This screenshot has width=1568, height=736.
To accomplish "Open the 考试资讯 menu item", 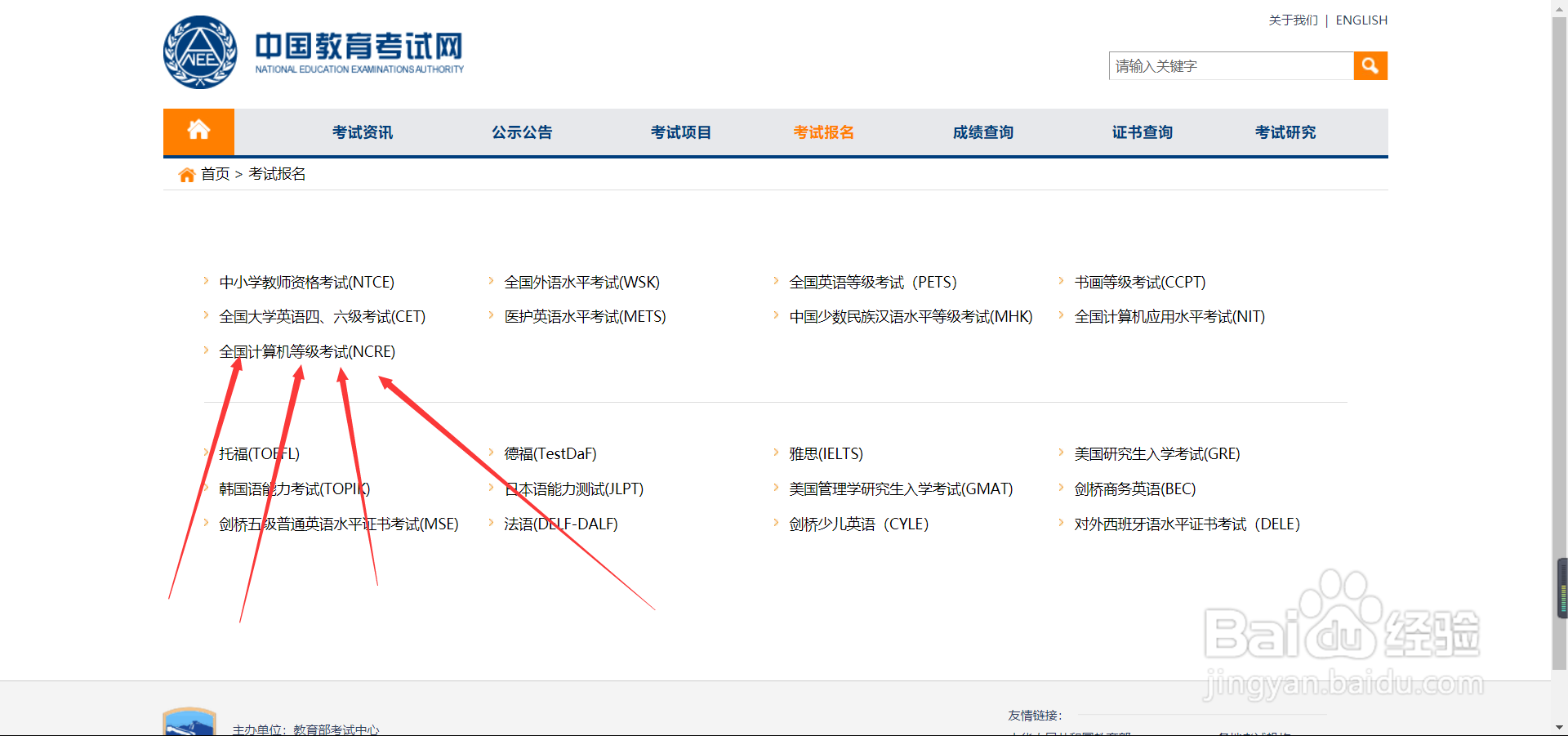I will [362, 132].
